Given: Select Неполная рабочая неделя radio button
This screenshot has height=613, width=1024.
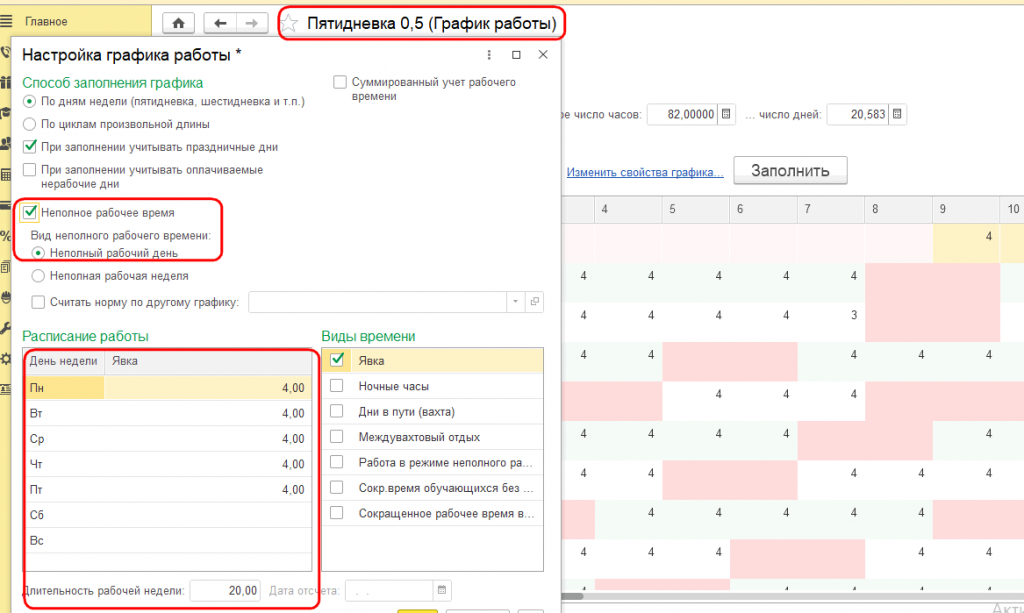Looking at the screenshot, I should pyautogui.click(x=38, y=276).
